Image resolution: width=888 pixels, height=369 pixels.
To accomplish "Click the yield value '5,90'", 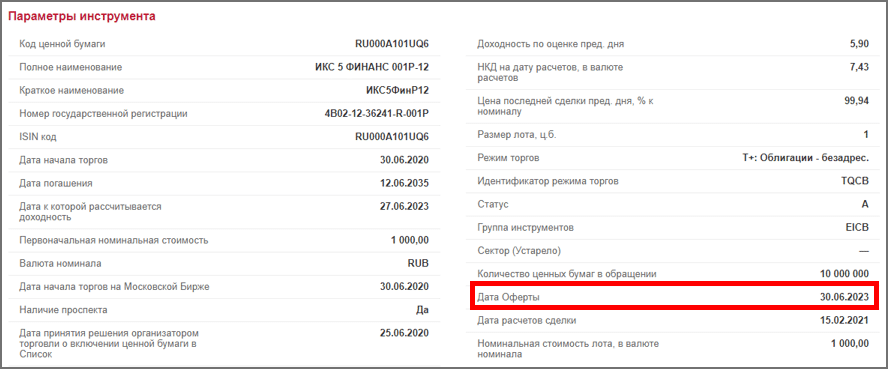I will point(859,44).
